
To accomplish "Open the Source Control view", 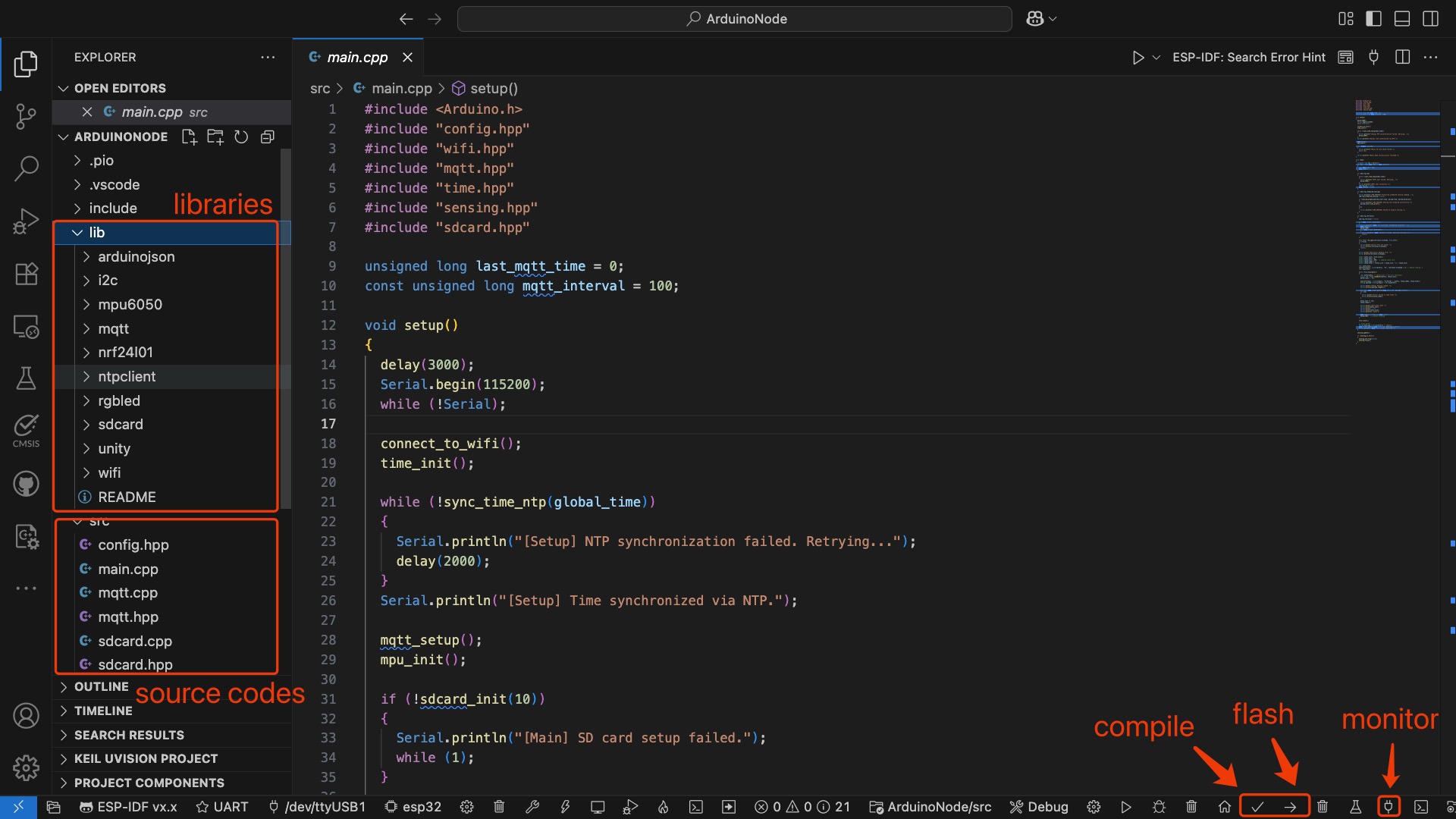I will tap(26, 116).
